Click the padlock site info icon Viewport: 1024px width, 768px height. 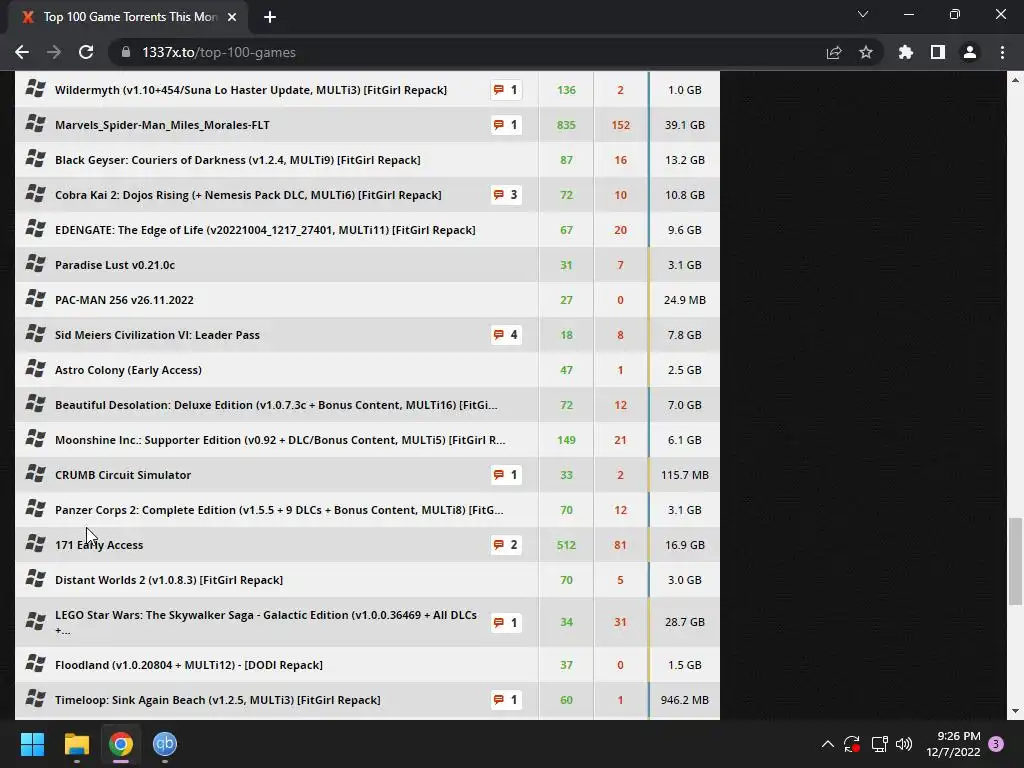tap(126, 52)
